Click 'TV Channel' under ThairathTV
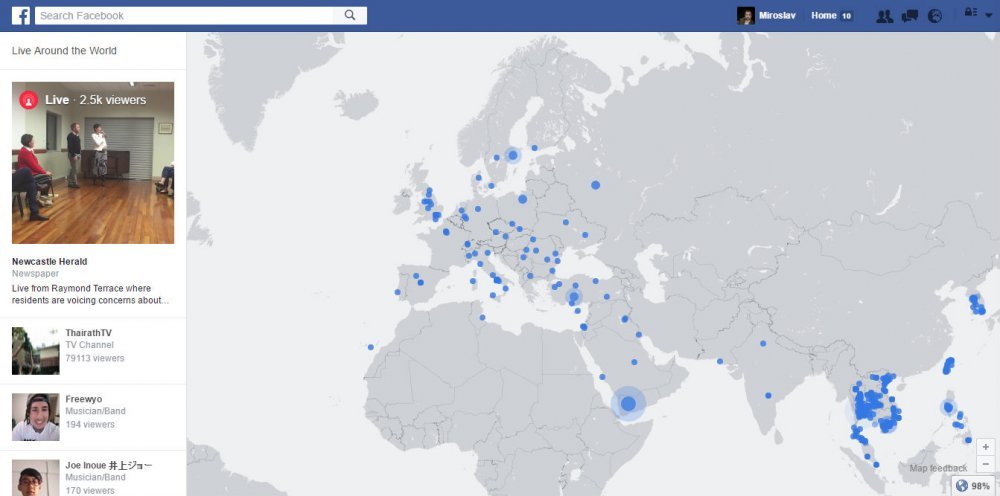 (89, 346)
